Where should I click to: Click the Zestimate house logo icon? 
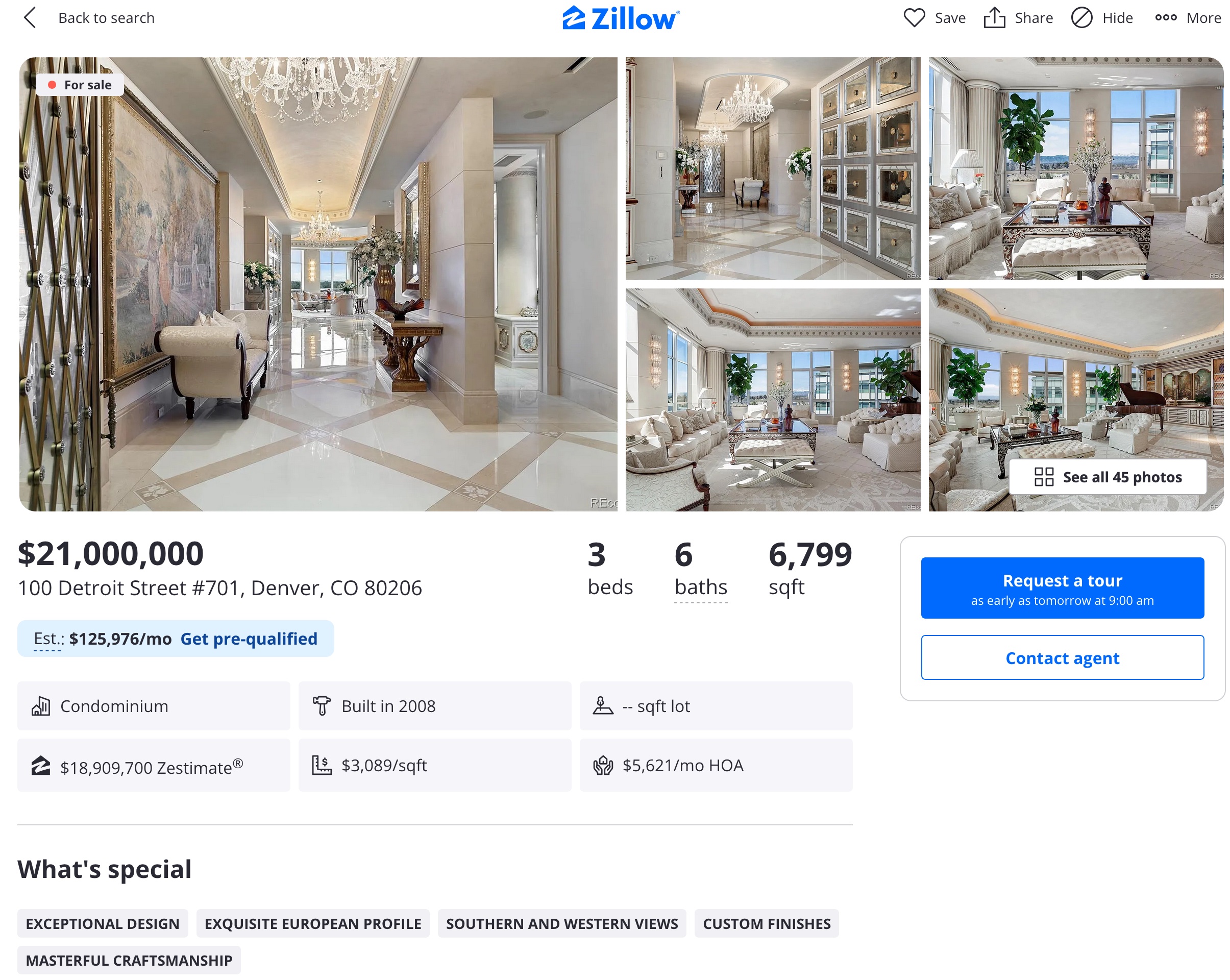(40, 766)
